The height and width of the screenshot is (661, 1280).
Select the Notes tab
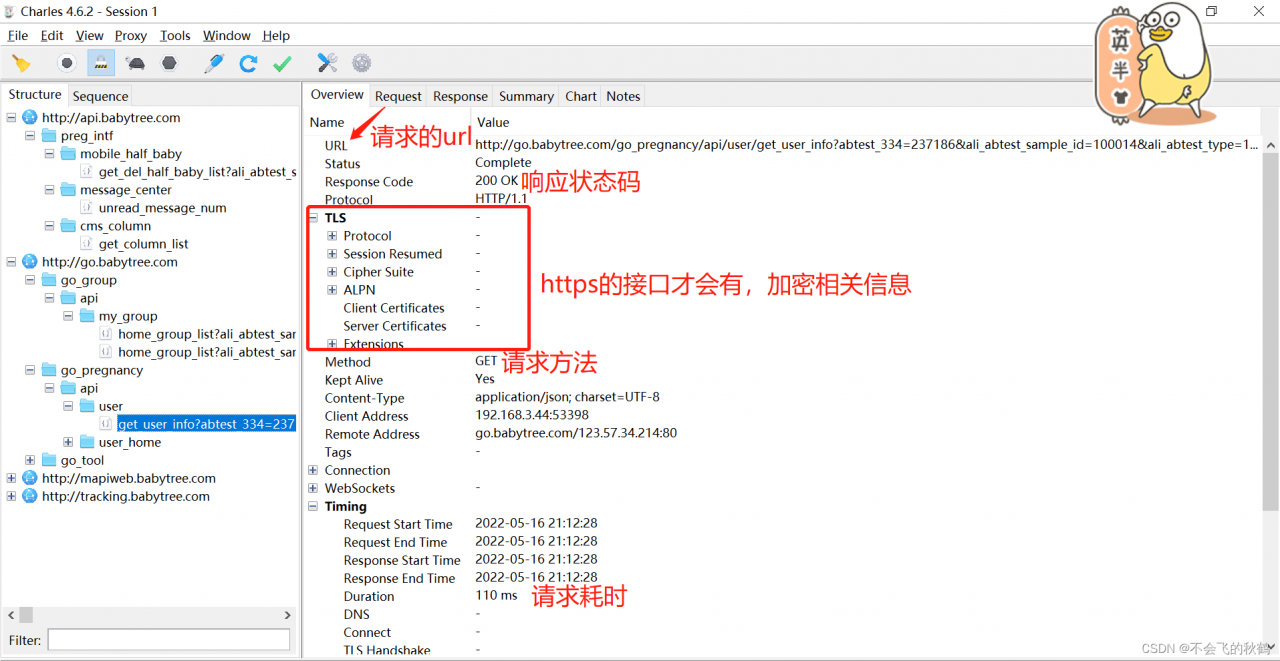point(623,96)
